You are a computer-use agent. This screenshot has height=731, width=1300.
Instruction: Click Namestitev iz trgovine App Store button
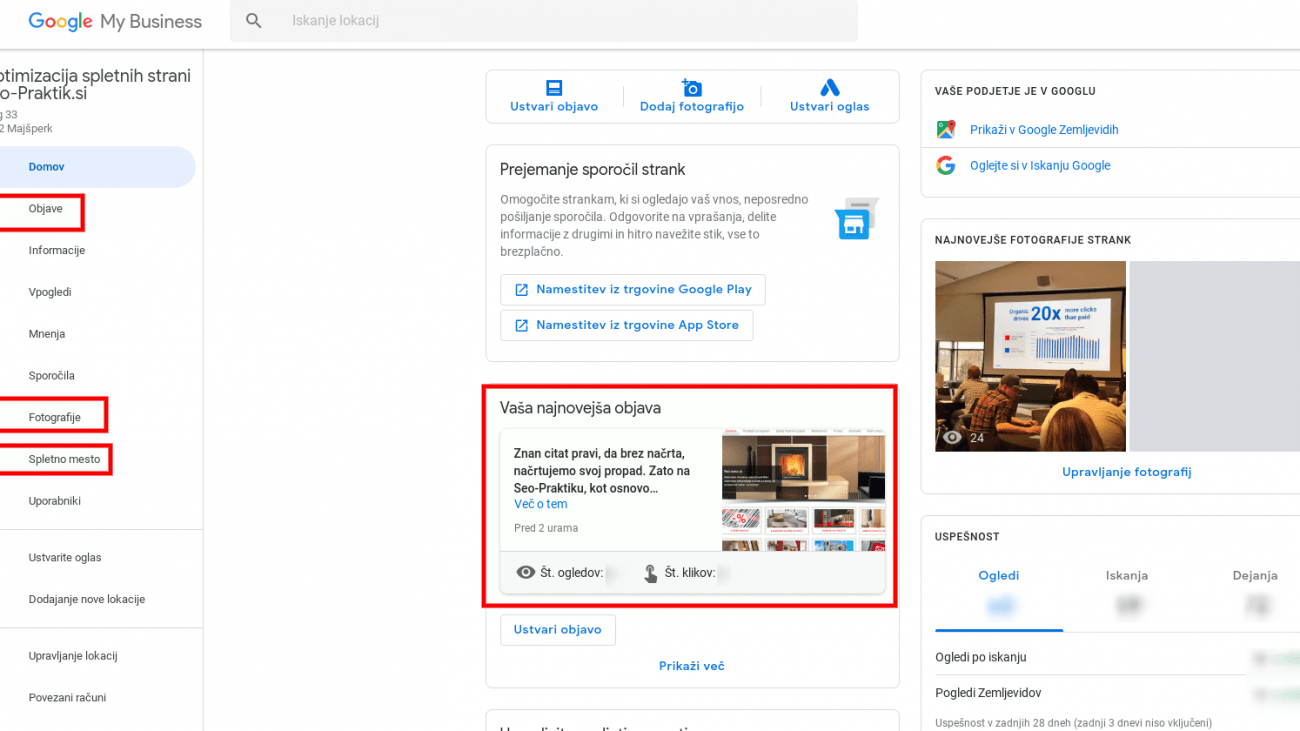coord(626,325)
